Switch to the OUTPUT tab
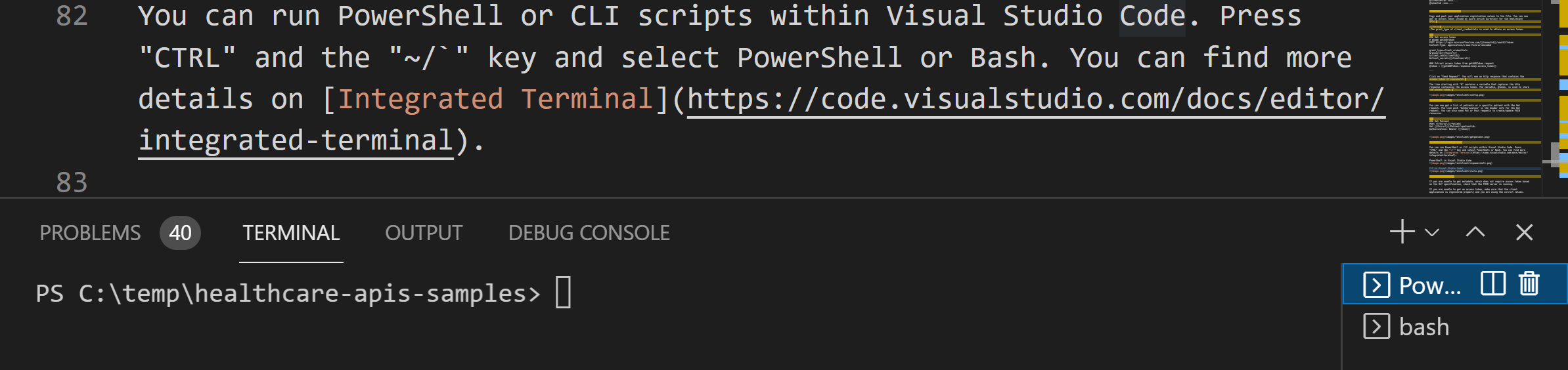 coord(424,233)
